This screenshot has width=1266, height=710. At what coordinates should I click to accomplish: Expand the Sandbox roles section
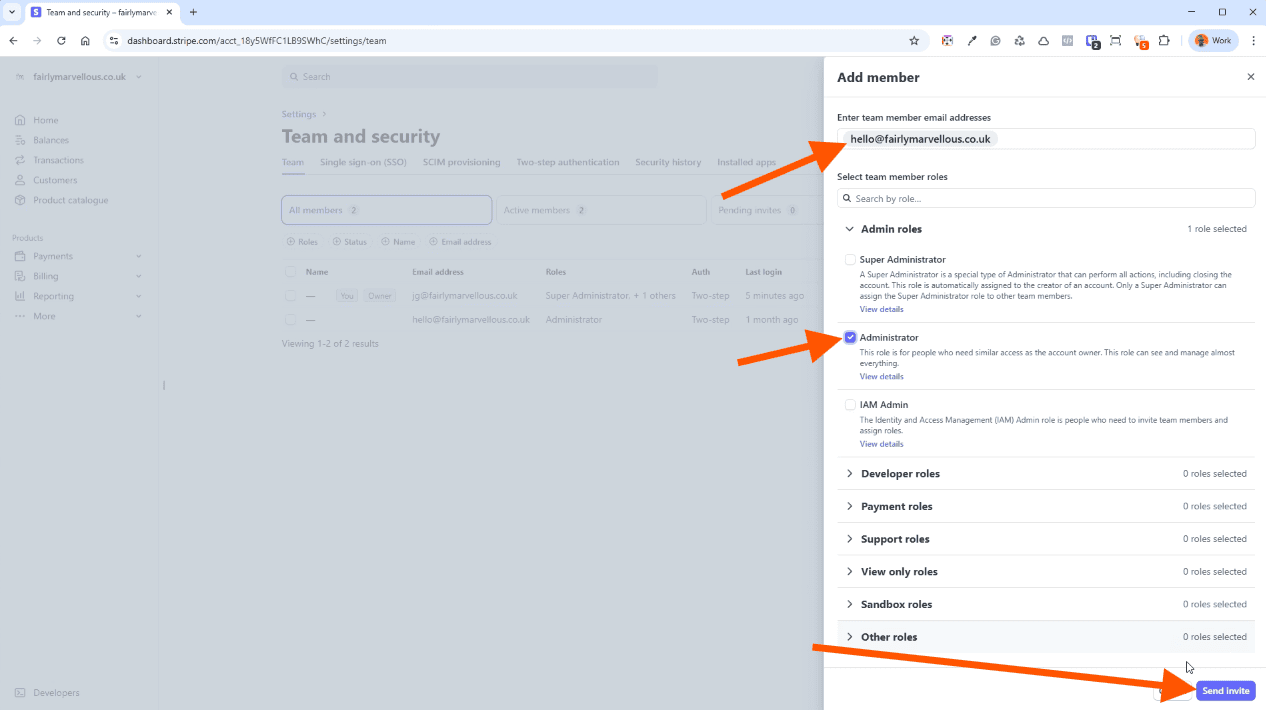(896, 605)
